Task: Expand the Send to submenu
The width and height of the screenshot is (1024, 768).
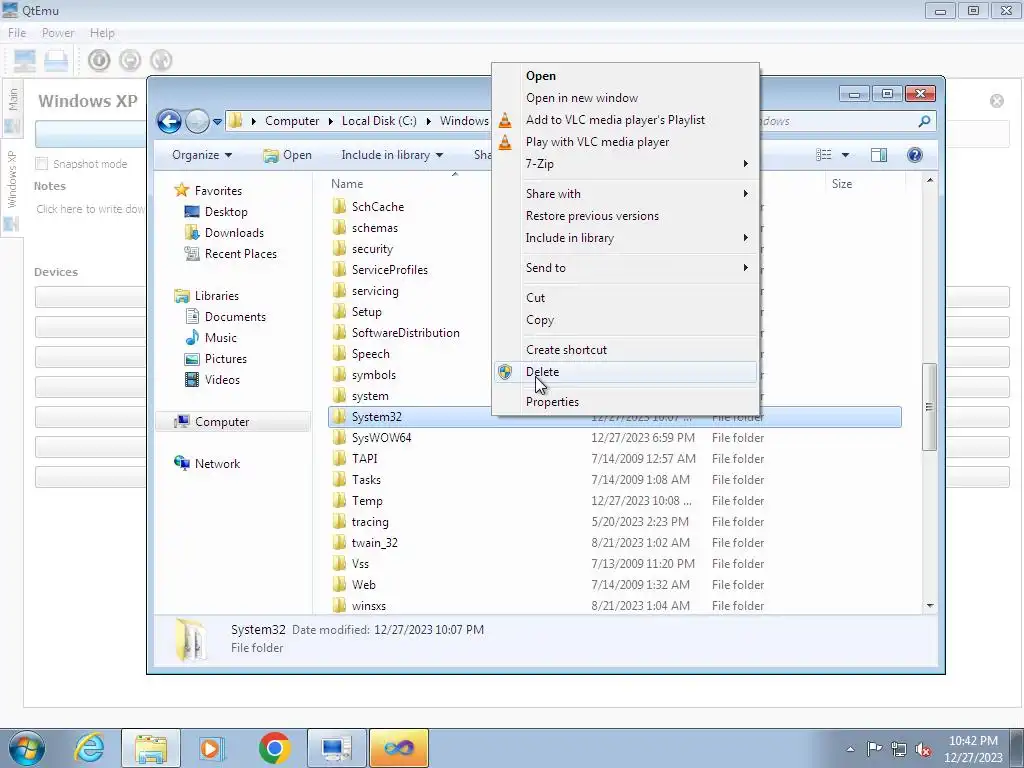Action: pyautogui.click(x=625, y=268)
